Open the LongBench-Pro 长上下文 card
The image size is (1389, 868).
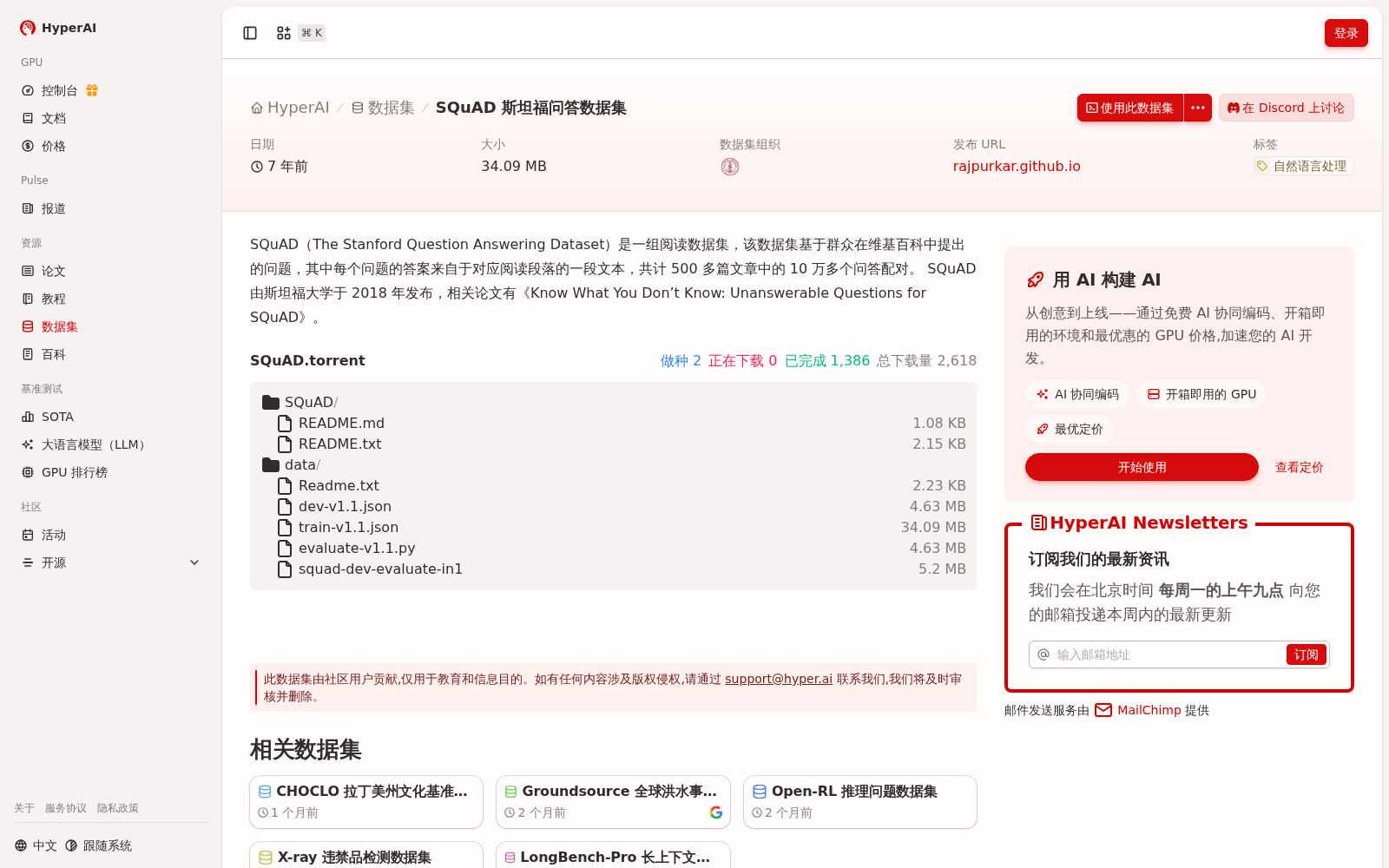613,855
